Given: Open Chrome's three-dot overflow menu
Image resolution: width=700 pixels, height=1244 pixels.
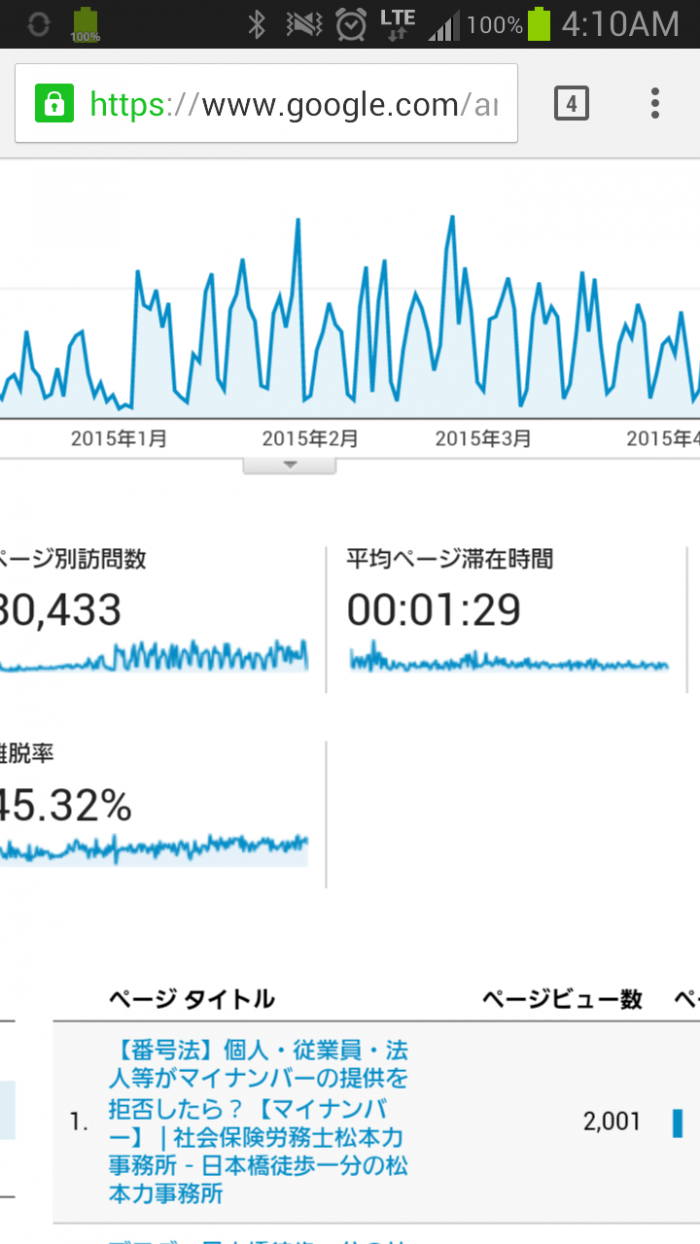Looking at the screenshot, I should [654, 103].
